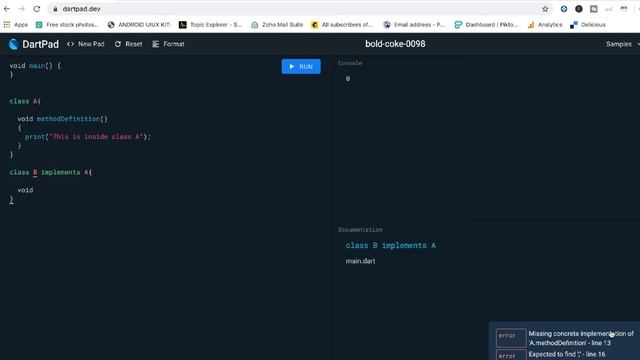Click the site lock icon in address bar
Viewport: 640px width, 360px height.
coord(55,9)
